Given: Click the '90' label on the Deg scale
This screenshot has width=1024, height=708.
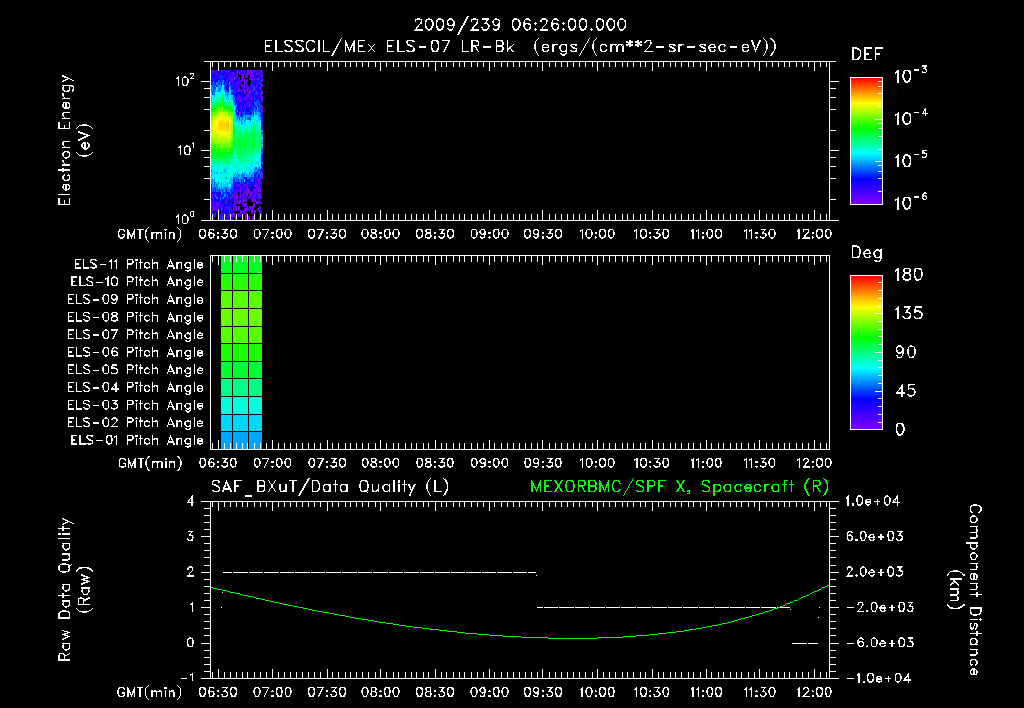Looking at the screenshot, I should (906, 353).
